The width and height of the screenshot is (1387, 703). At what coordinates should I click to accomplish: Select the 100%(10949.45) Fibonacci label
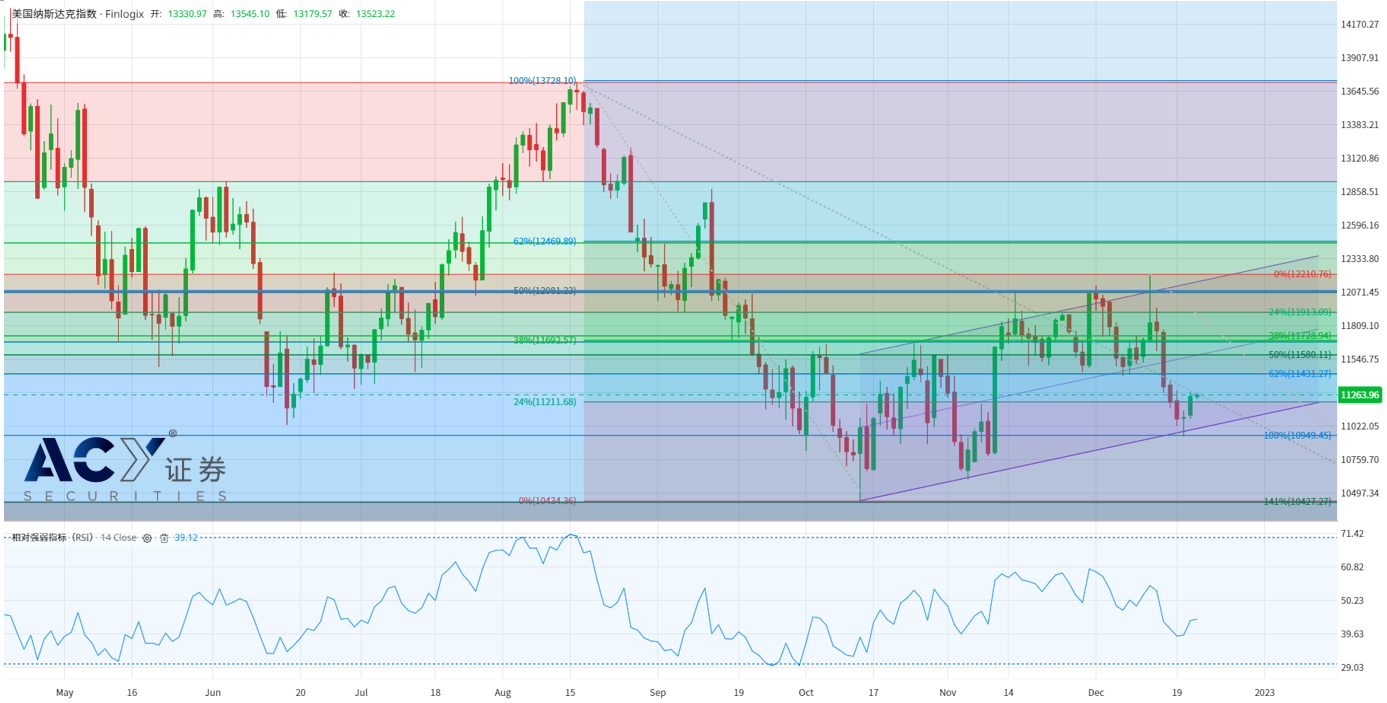coord(1298,435)
